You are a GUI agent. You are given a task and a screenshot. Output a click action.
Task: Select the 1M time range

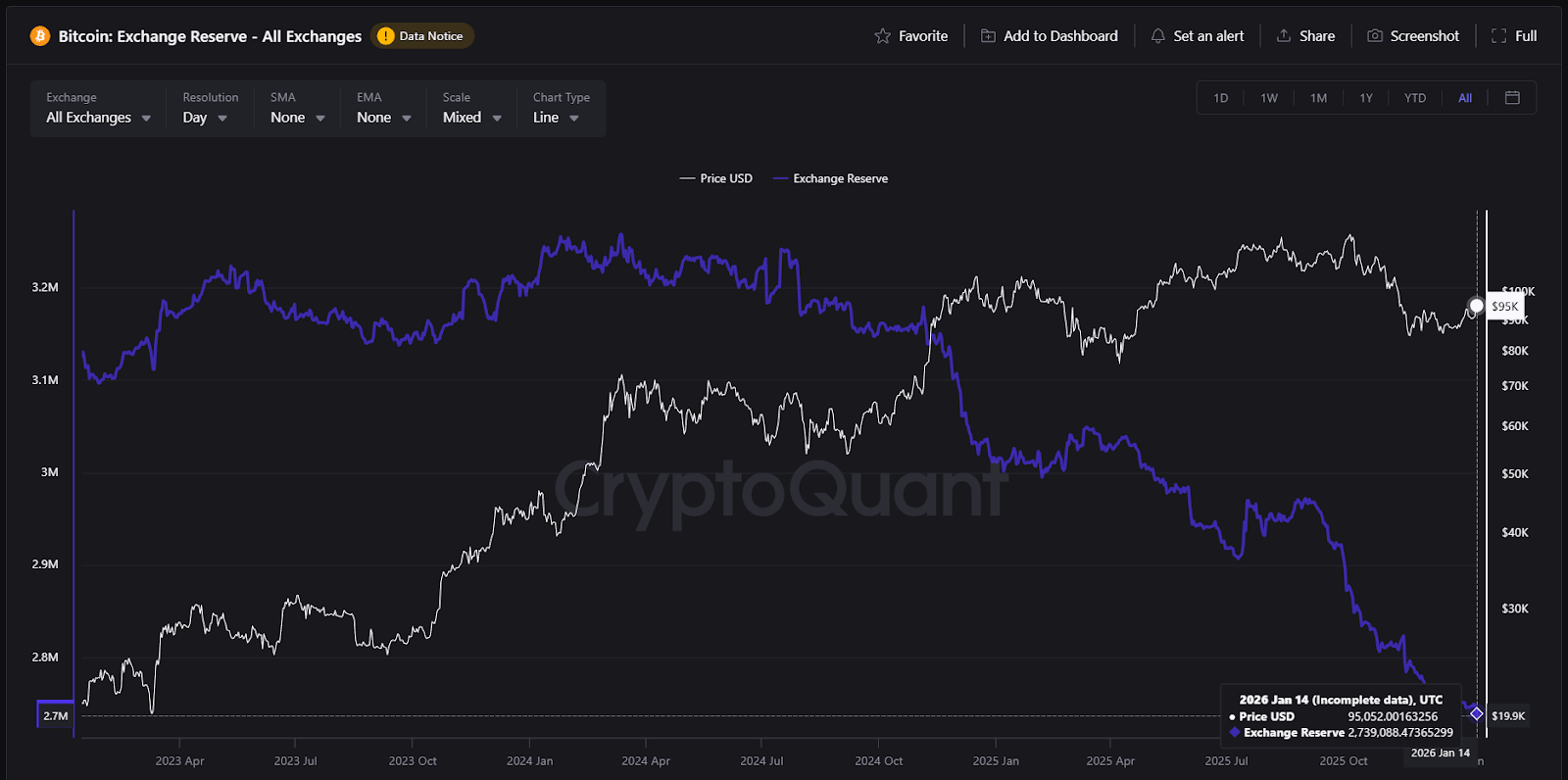tap(1318, 98)
